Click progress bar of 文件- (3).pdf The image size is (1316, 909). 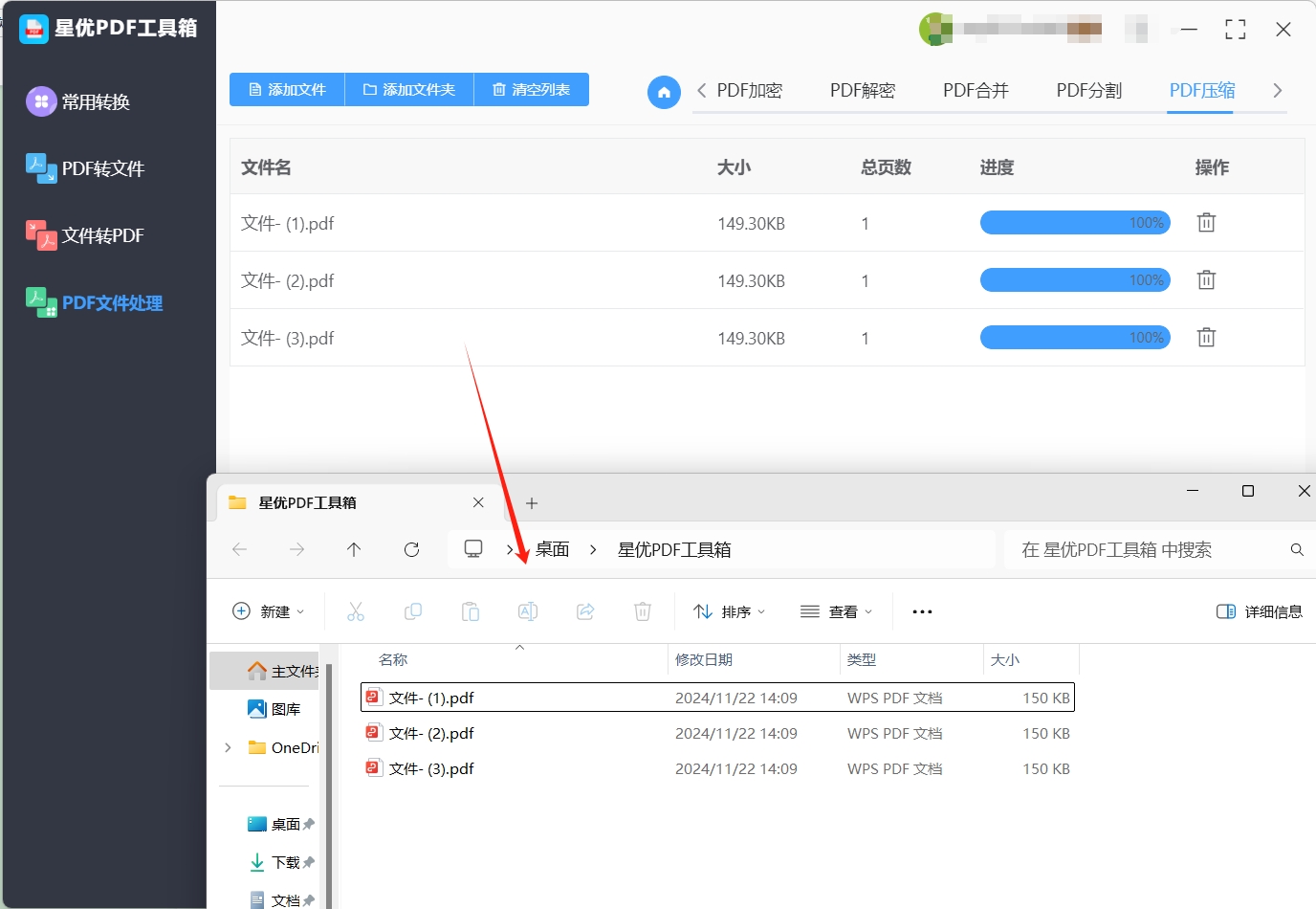coord(1075,337)
